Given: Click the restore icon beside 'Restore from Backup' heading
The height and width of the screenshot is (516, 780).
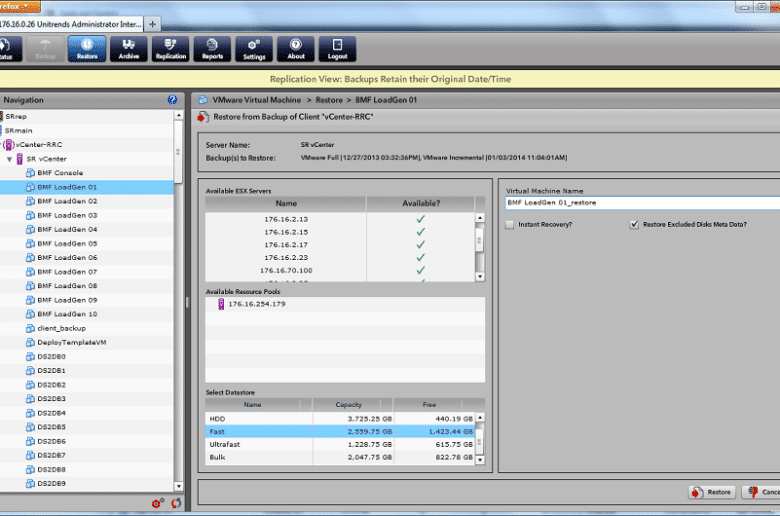Looking at the screenshot, I should (203, 117).
